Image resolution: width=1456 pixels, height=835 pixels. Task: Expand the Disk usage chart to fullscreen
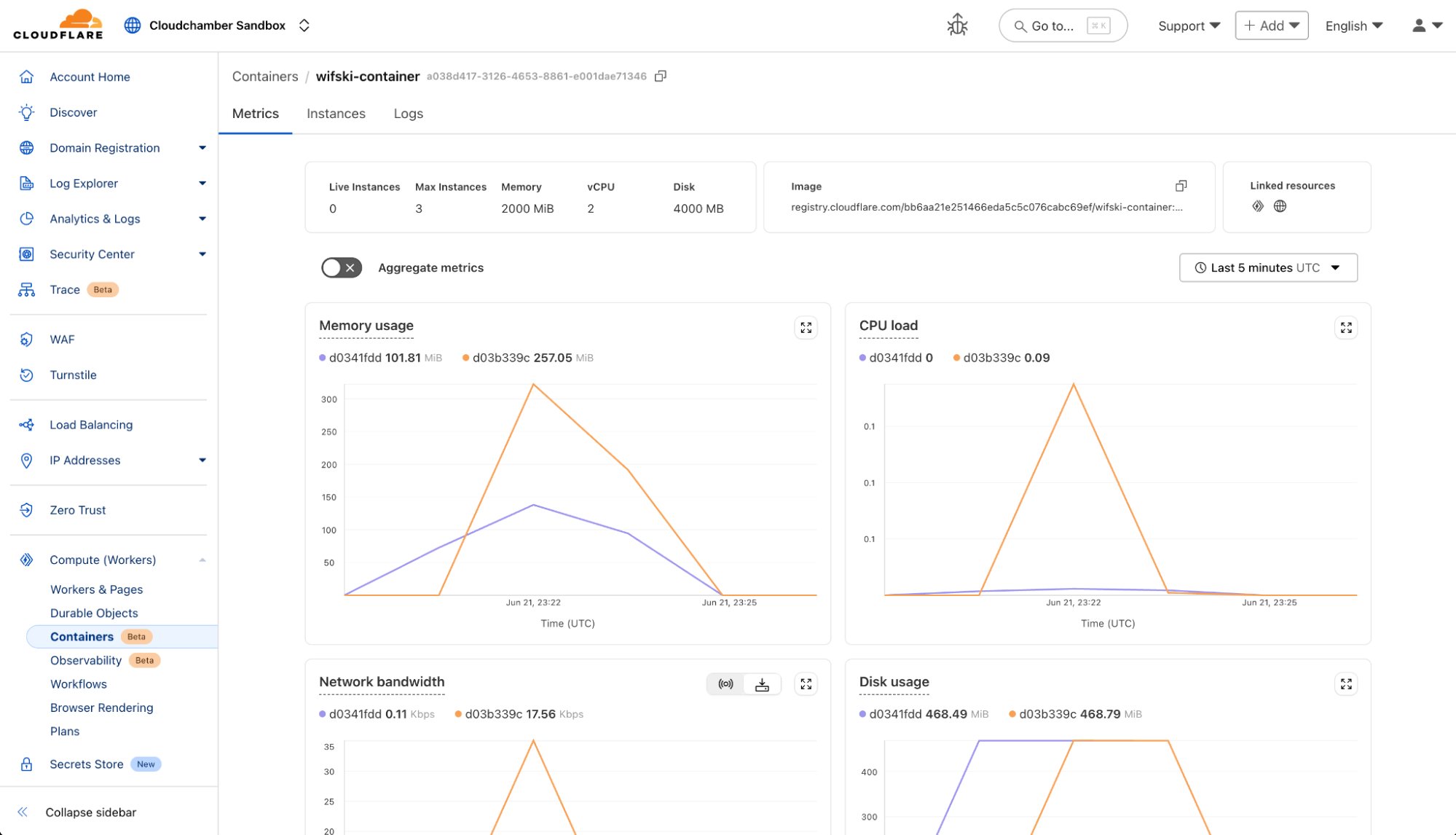coord(1346,683)
